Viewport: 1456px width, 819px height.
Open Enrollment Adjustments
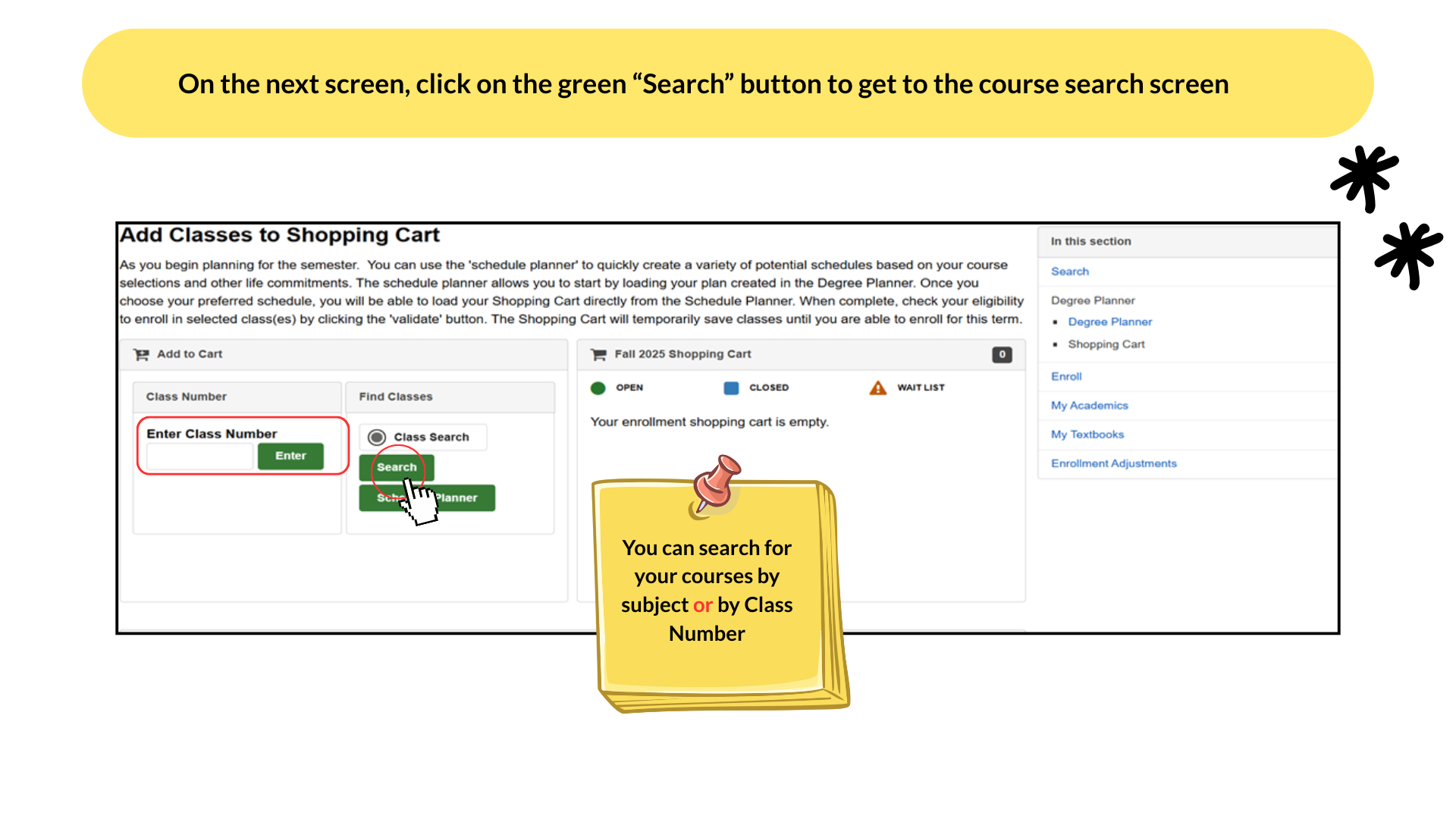click(x=1113, y=463)
